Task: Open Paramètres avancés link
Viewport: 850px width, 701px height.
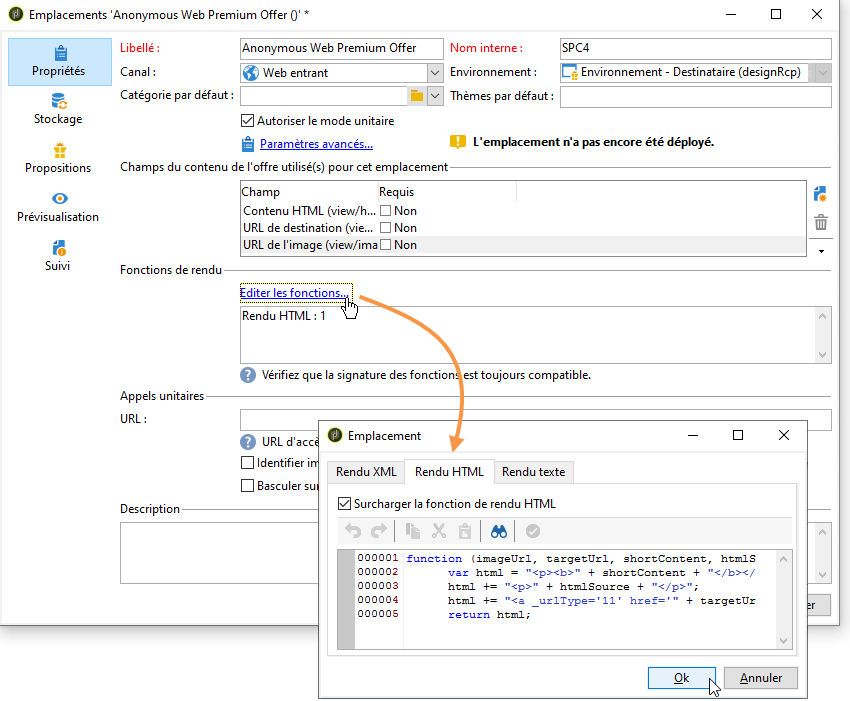Action: click(316, 144)
